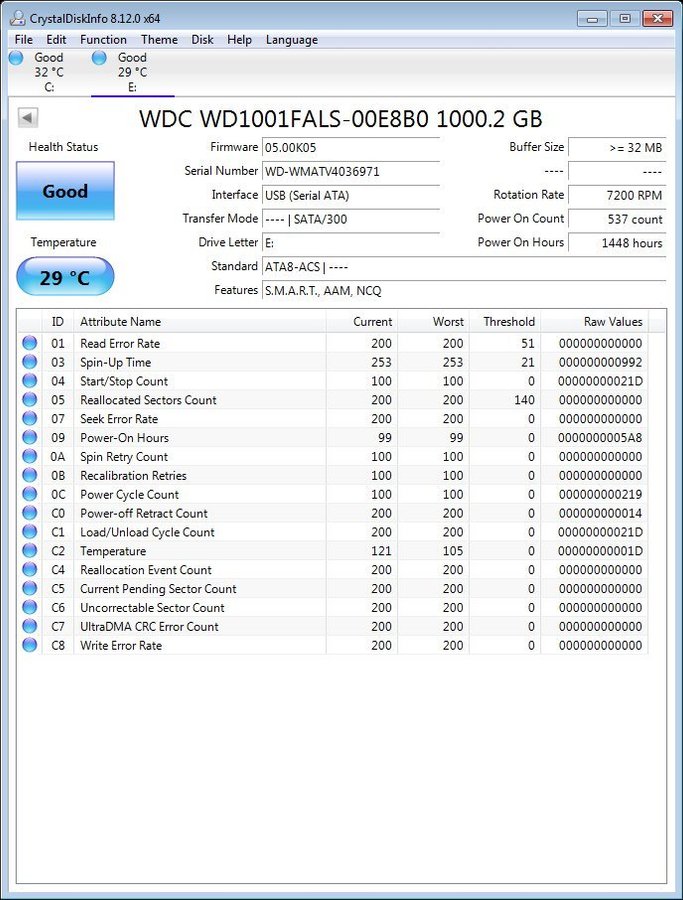Select the E: disk status icon

[x=99, y=57]
